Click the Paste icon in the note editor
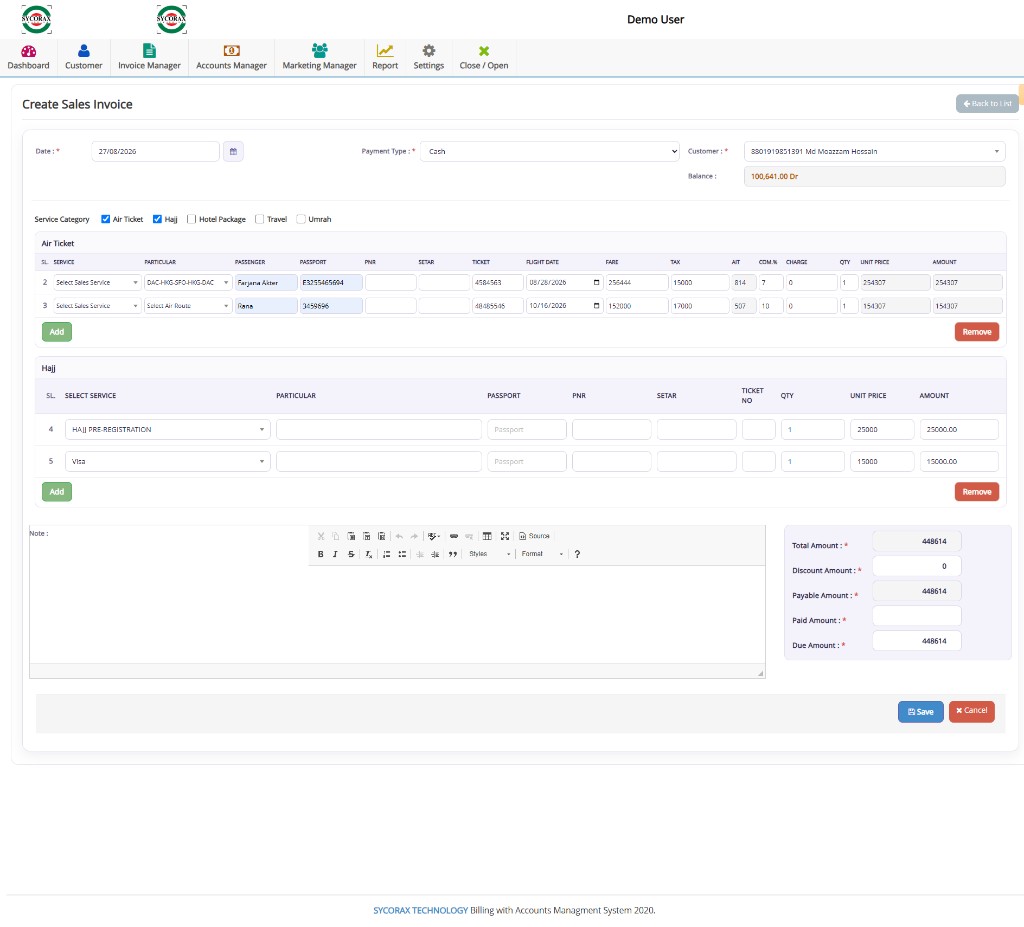 351,536
